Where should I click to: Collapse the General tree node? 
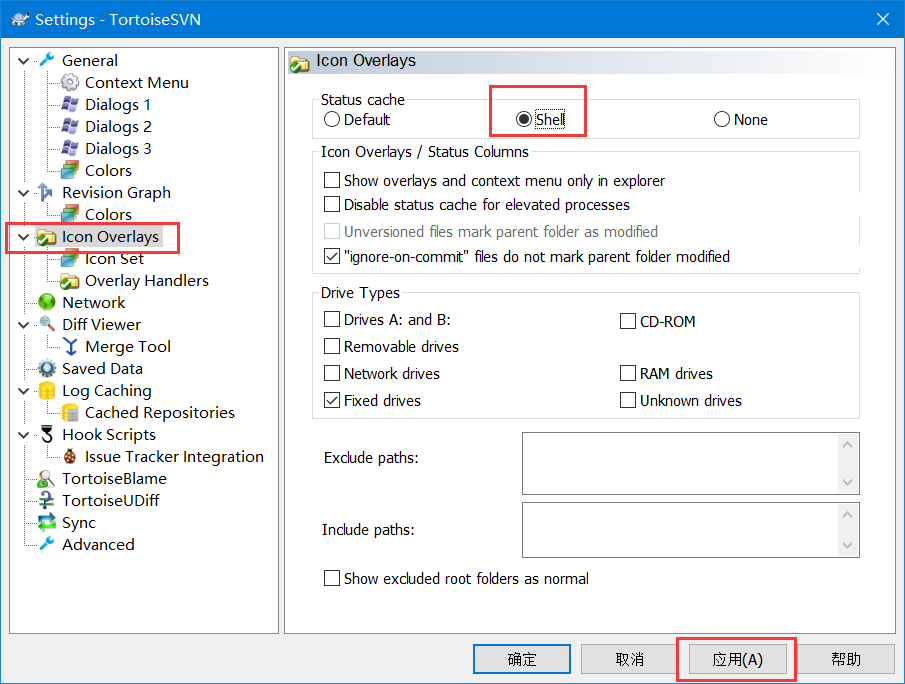[x=24, y=61]
